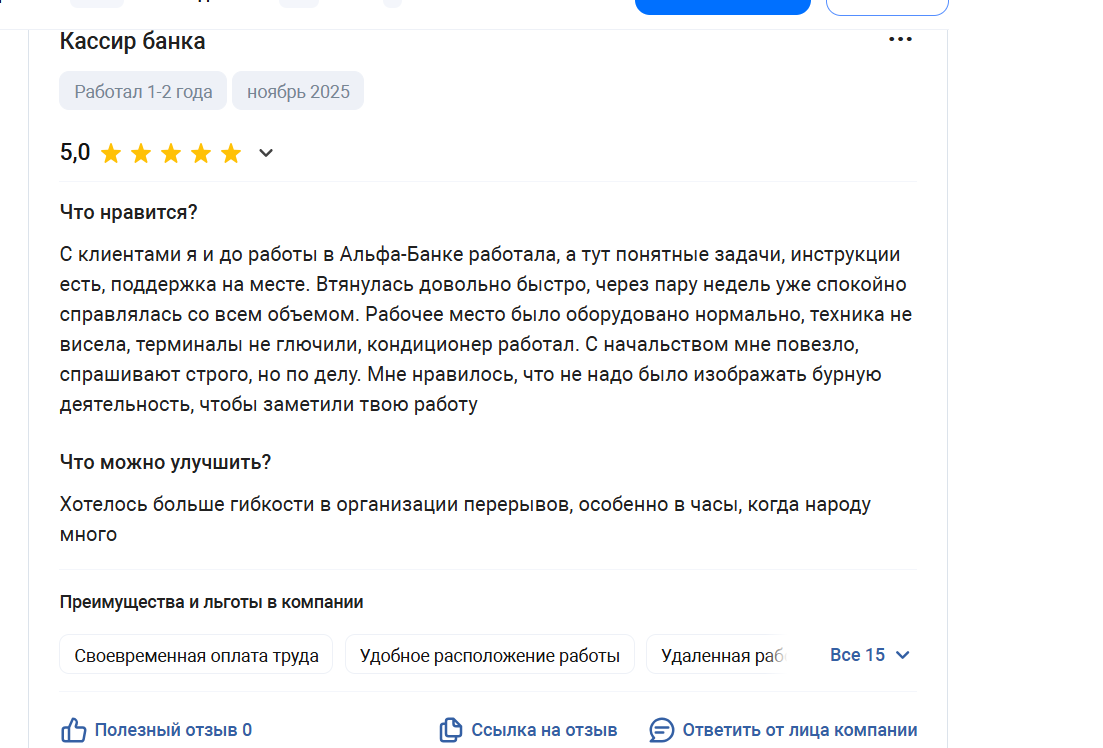
Task: Click the second rating star
Action: pos(141,153)
